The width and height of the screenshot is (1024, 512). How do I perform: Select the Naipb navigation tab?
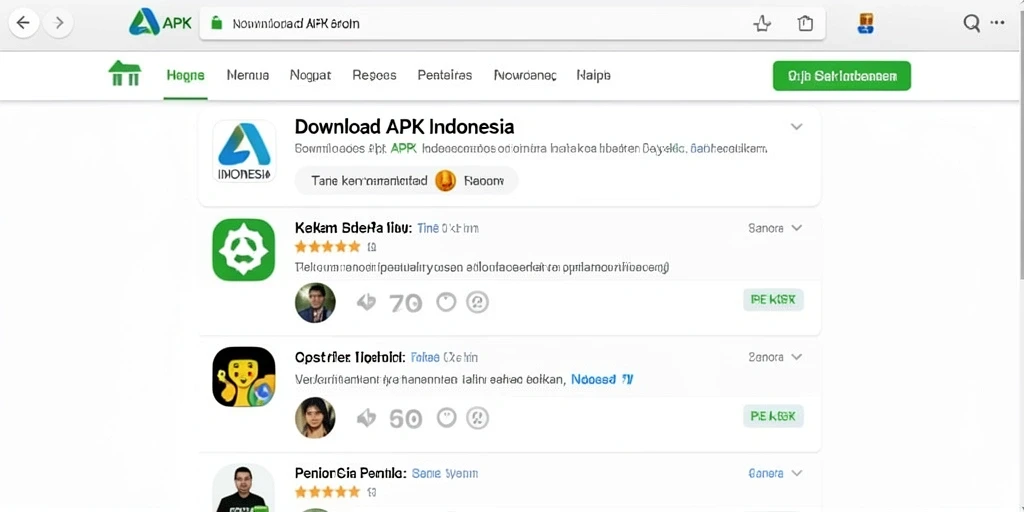[x=594, y=75]
